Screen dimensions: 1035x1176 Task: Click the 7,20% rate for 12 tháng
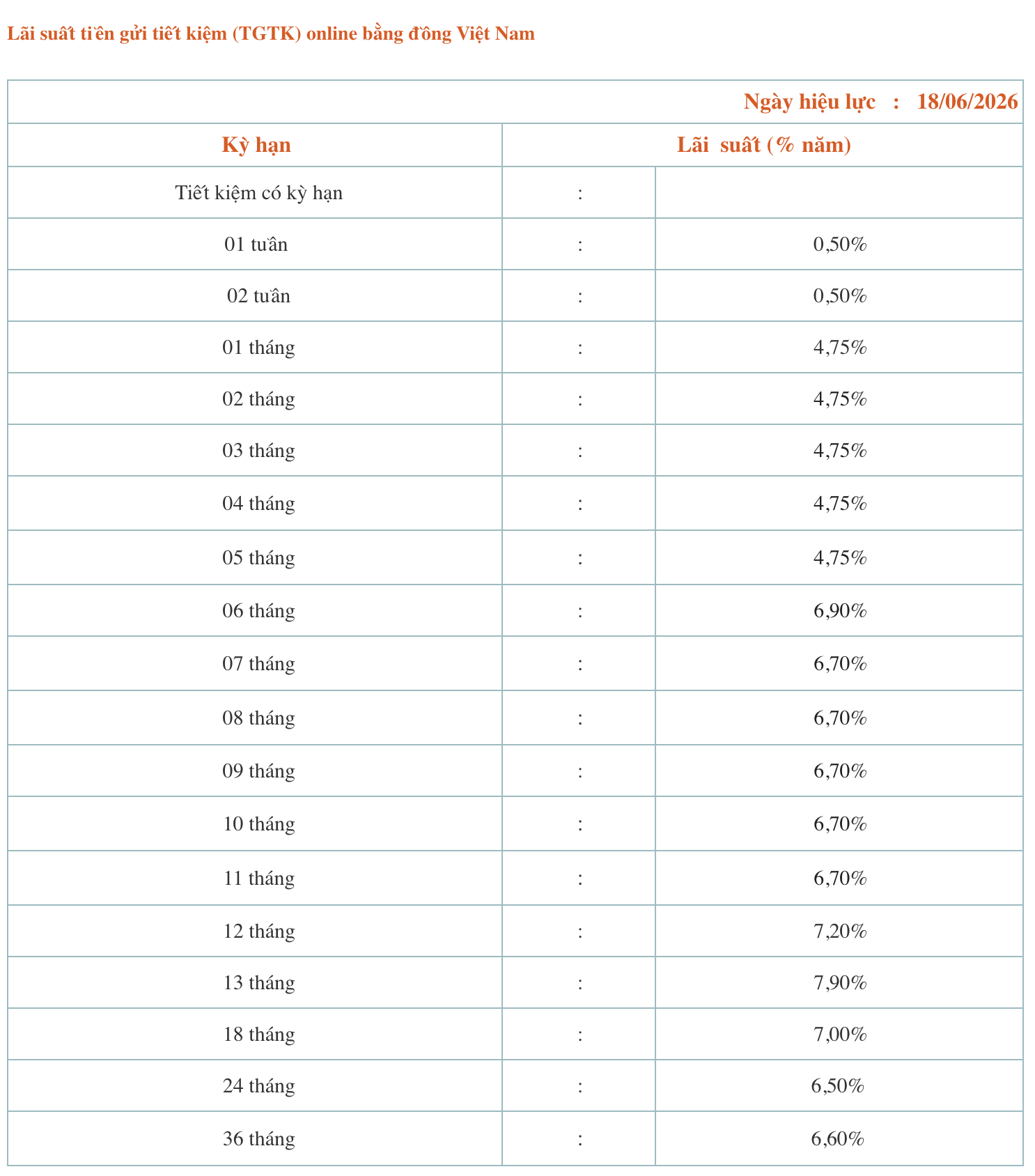(840, 931)
